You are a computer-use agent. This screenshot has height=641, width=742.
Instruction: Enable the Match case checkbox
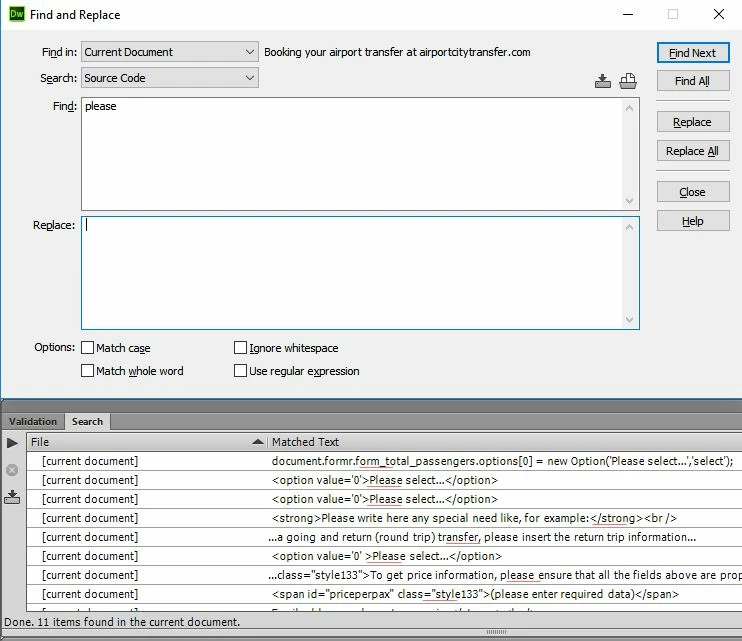tap(88, 348)
